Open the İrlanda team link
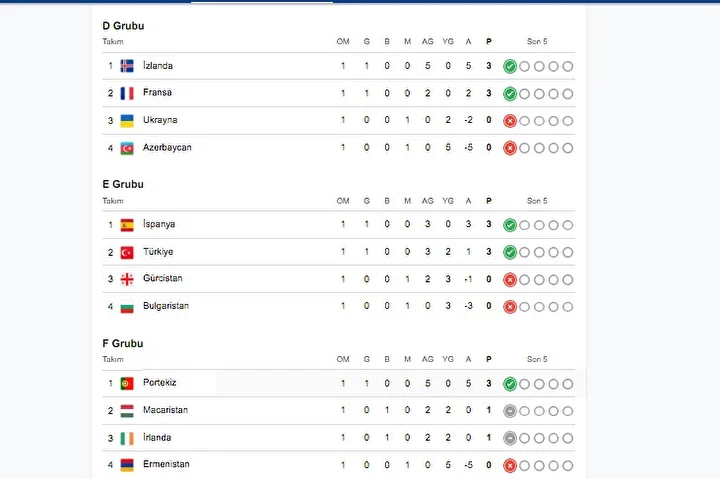720x479 pixels. tap(157, 438)
